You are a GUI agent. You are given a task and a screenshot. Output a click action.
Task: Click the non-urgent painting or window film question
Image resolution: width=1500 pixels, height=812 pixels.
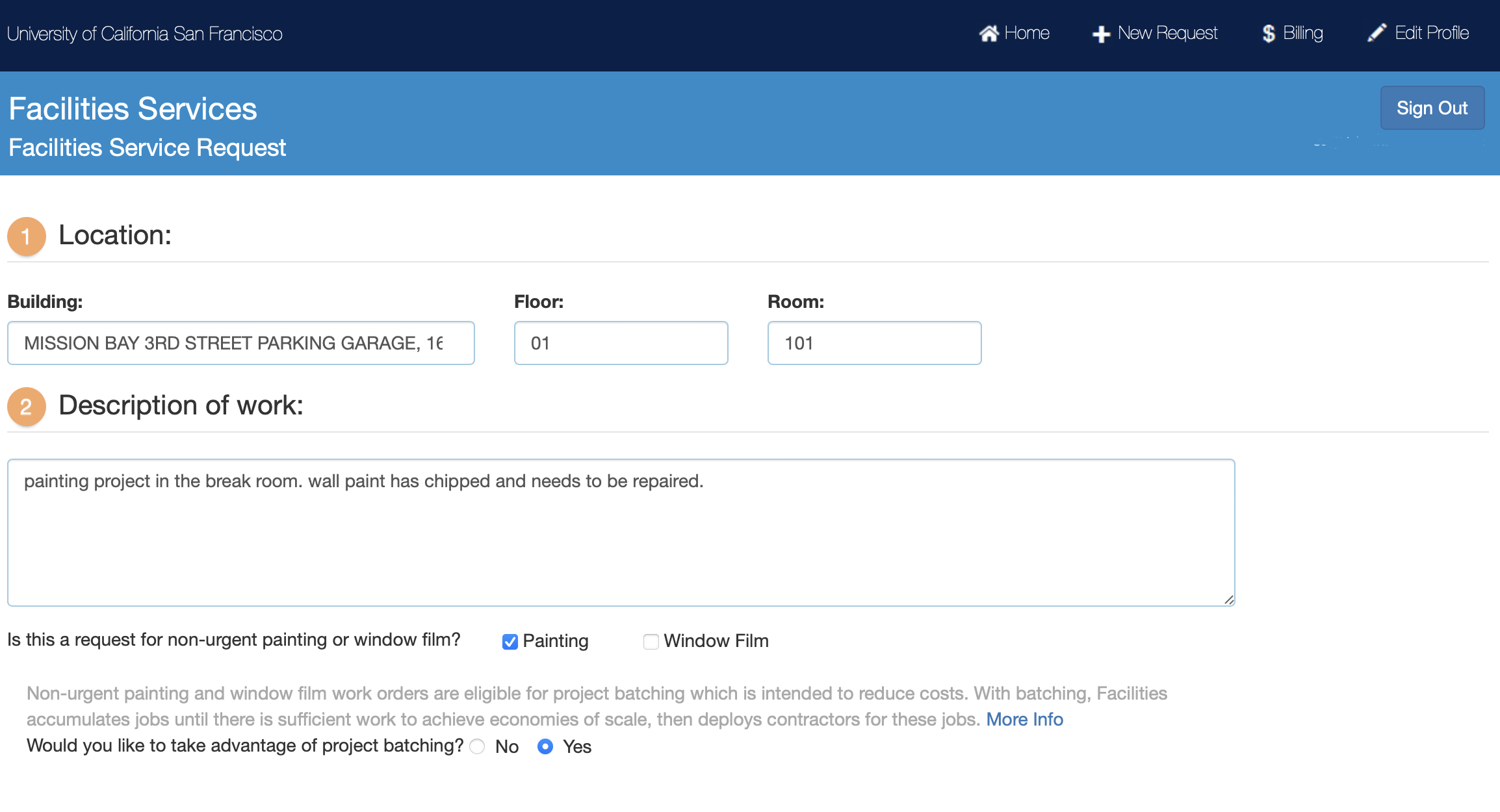(x=234, y=640)
